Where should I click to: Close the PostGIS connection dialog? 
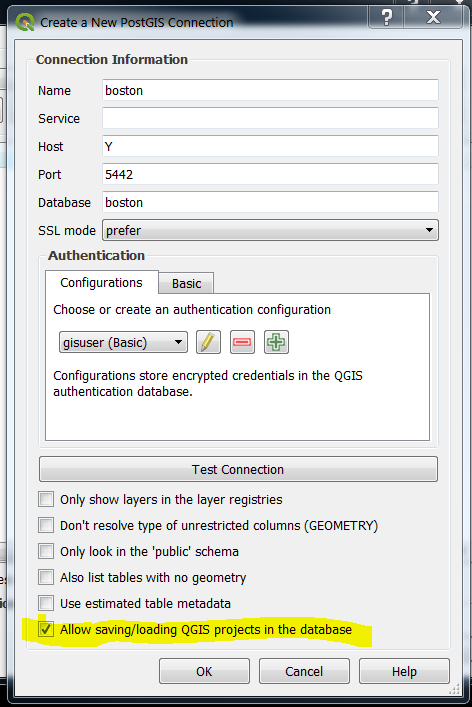(x=433, y=18)
